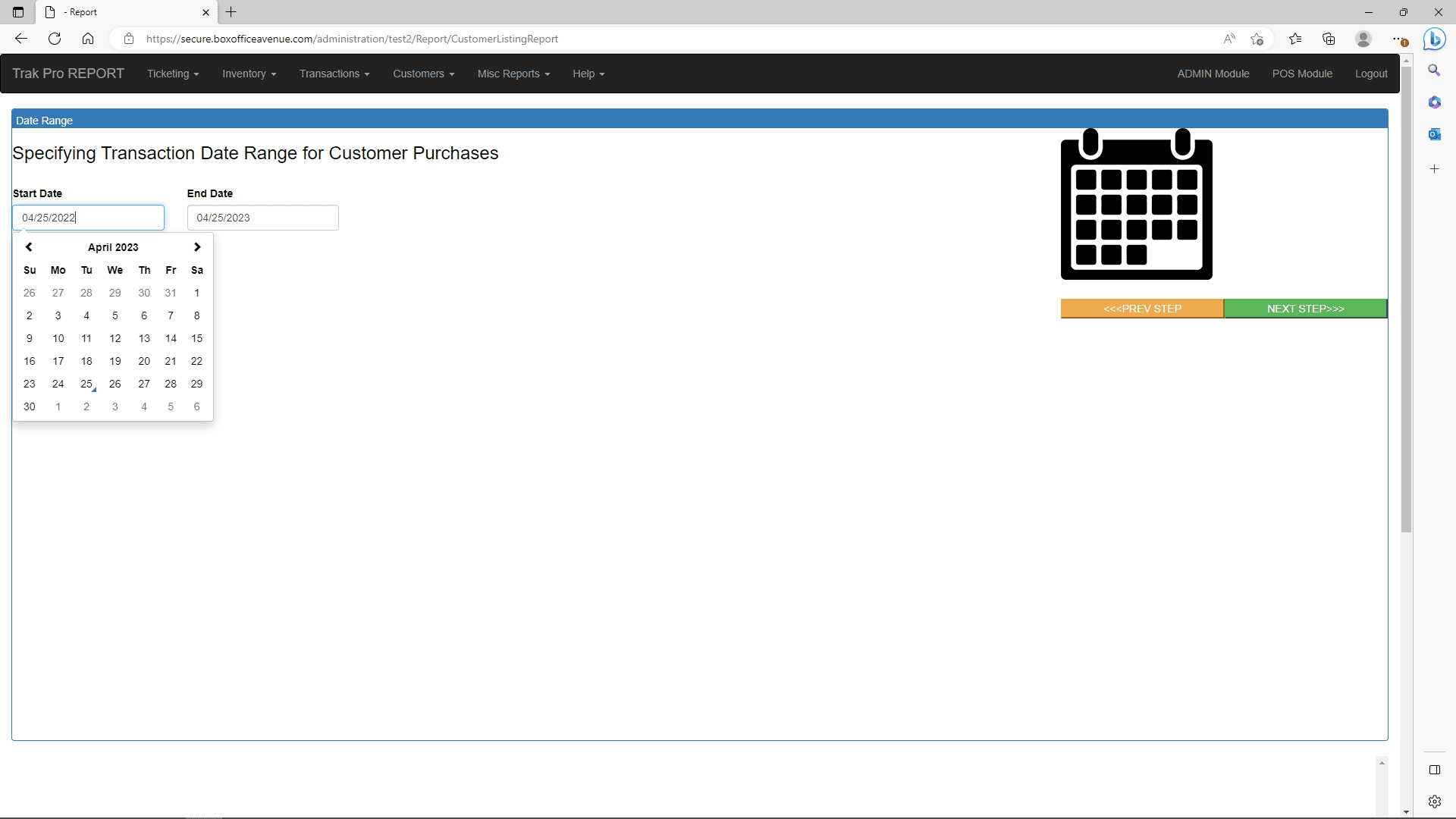
Task: Expand the Inventory dropdown menu
Action: (x=249, y=74)
